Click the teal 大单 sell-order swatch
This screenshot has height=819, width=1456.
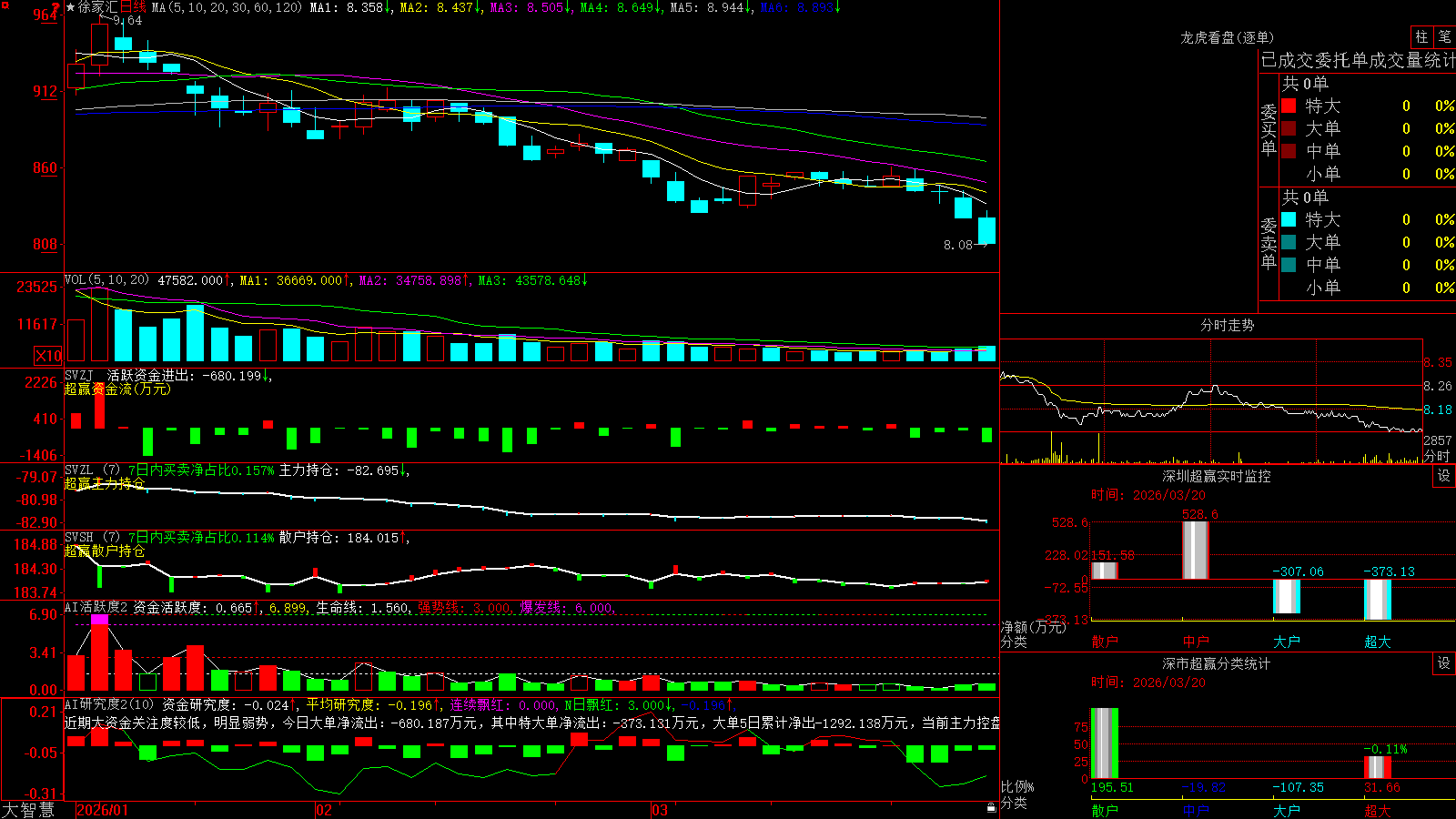point(1289,242)
